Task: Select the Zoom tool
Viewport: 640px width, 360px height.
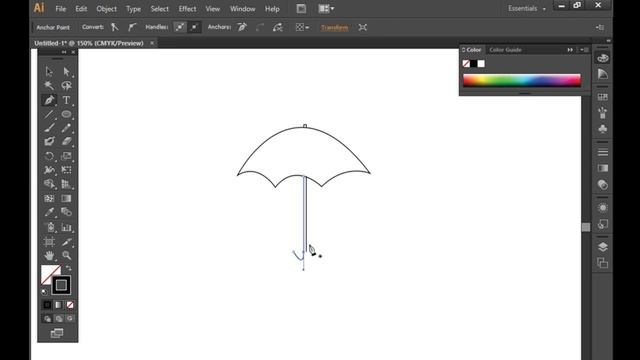Action: click(66, 256)
